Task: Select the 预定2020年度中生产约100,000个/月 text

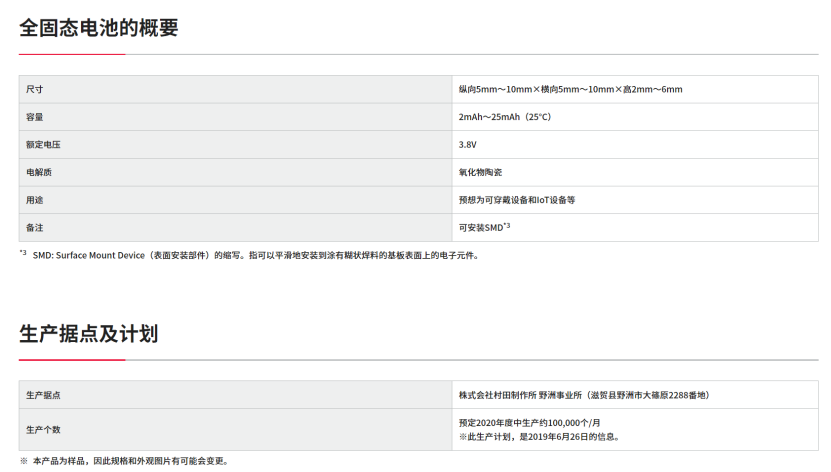Action: [531, 422]
